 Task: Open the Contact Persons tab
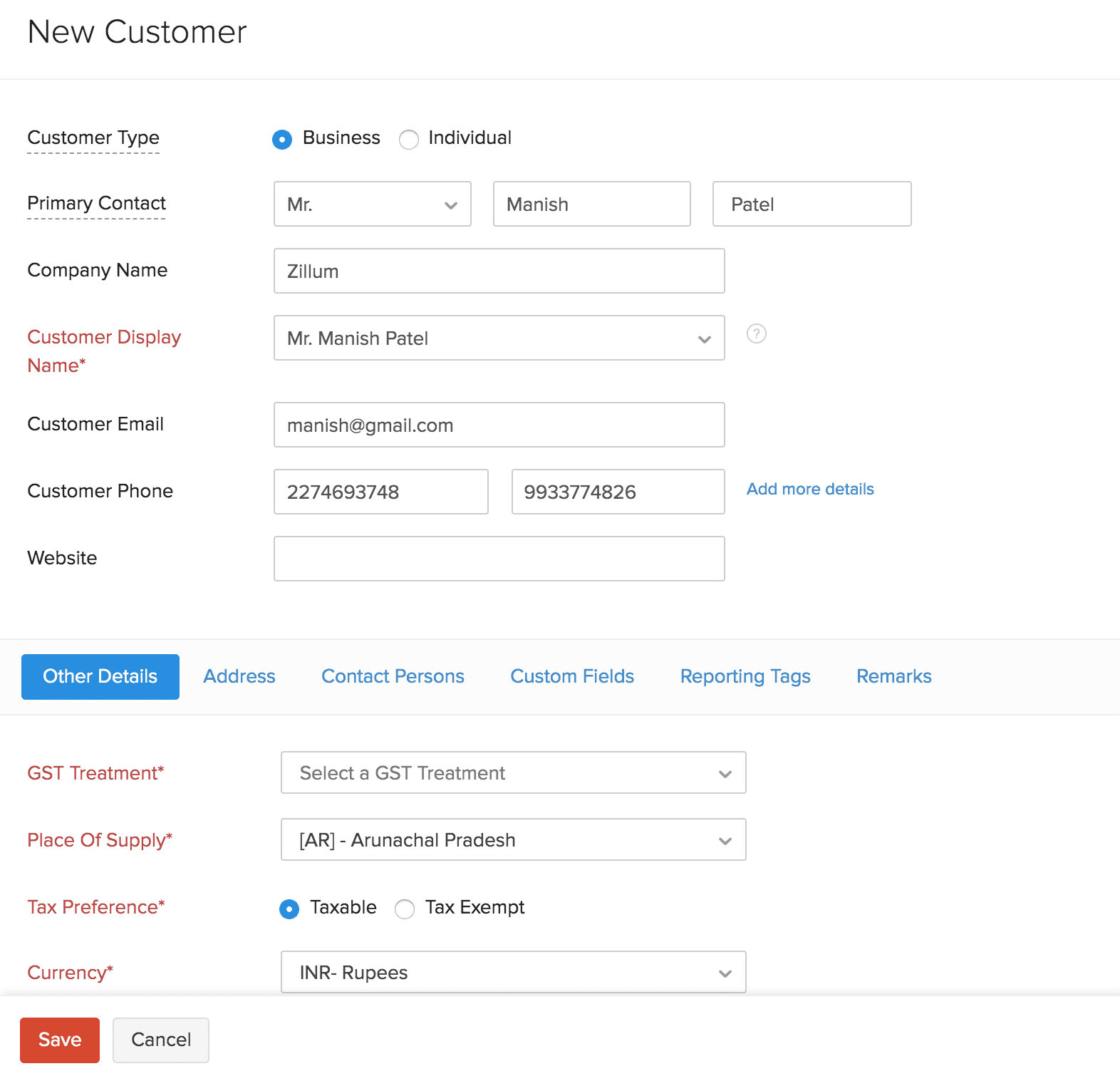(x=393, y=676)
